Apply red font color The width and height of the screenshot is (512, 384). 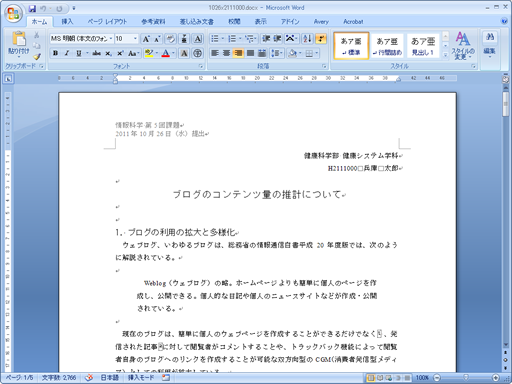(x=166, y=53)
